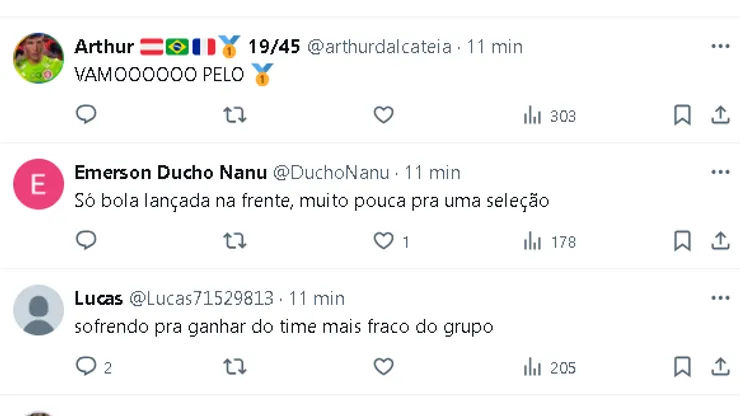
Task: View analytics for Lucas's 205 views
Action: coord(550,368)
